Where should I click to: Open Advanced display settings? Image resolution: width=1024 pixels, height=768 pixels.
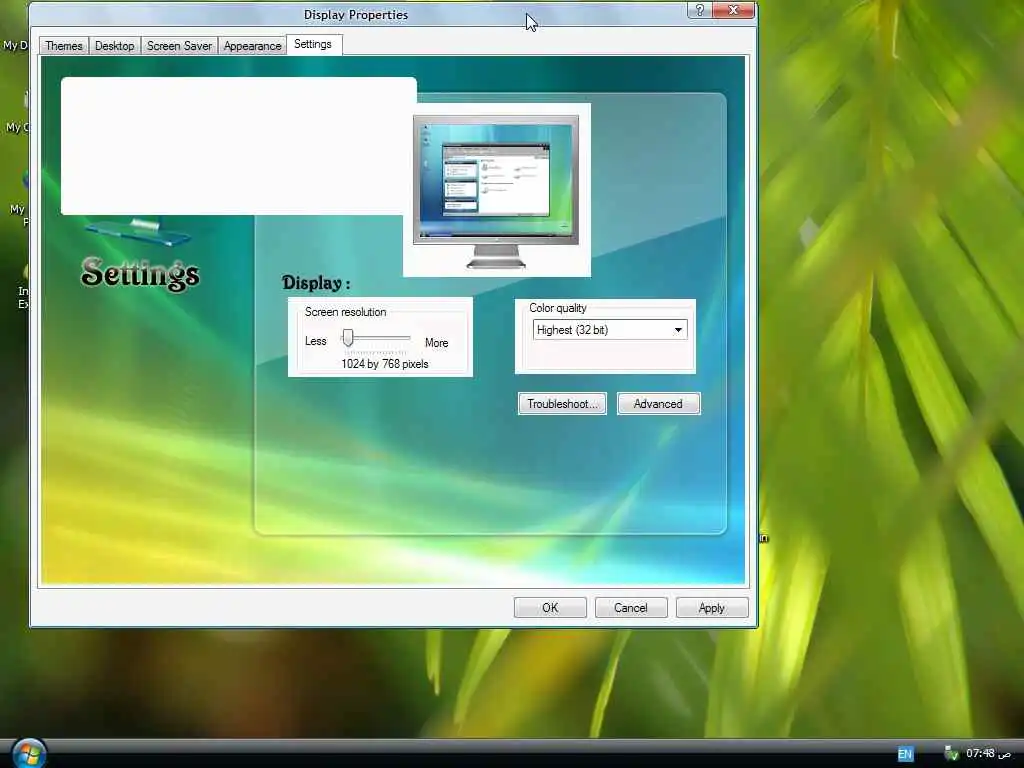[x=658, y=404]
